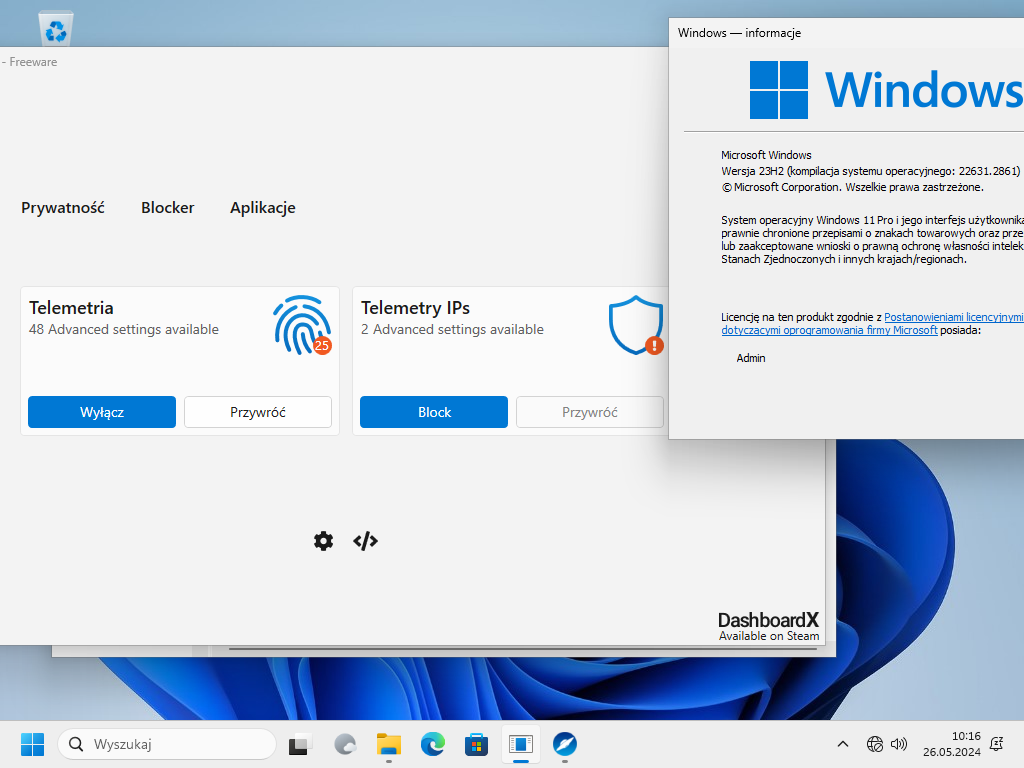Viewport: 1024px width, 768px height.
Task: Open the Windows Start menu
Action: pyautogui.click(x=32, y=744)
